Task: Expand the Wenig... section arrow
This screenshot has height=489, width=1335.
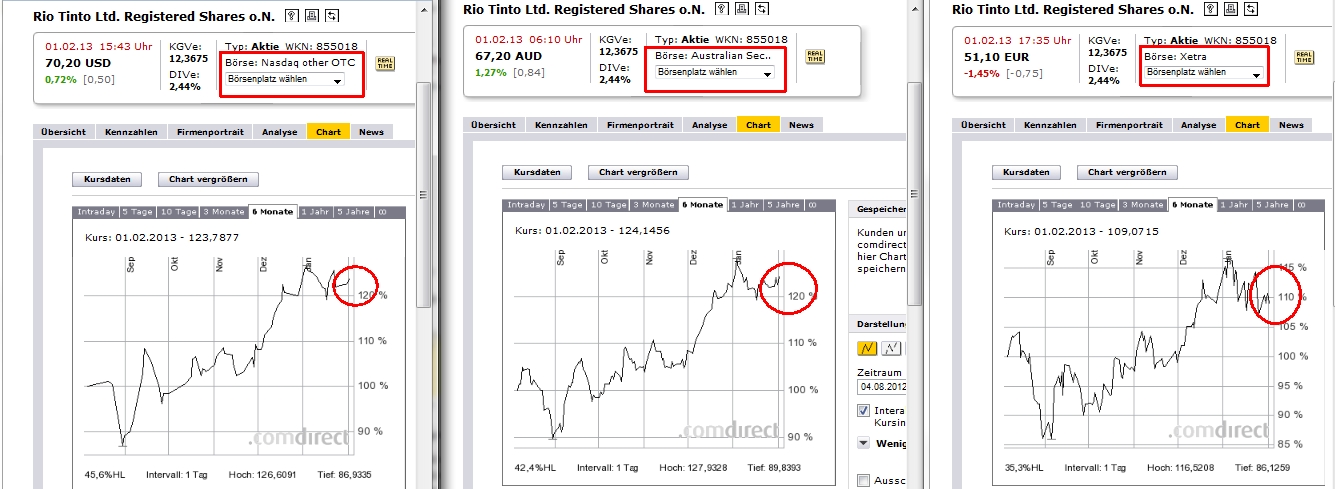Action: 863,443
